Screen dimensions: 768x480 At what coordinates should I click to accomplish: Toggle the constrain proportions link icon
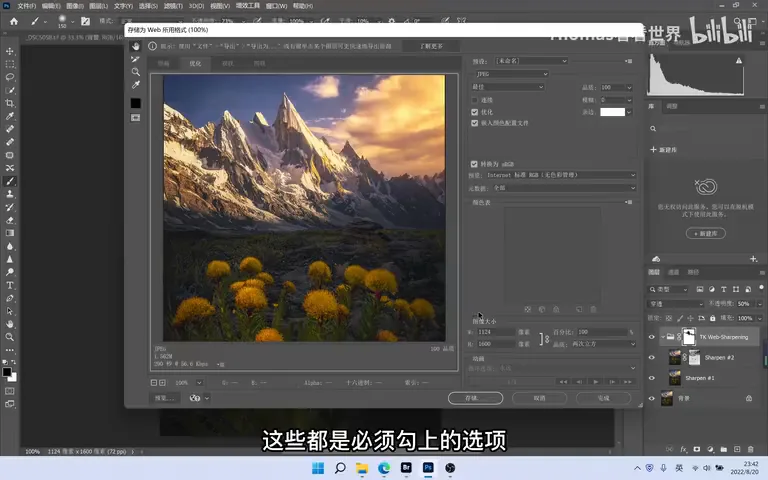coord(544,338)
